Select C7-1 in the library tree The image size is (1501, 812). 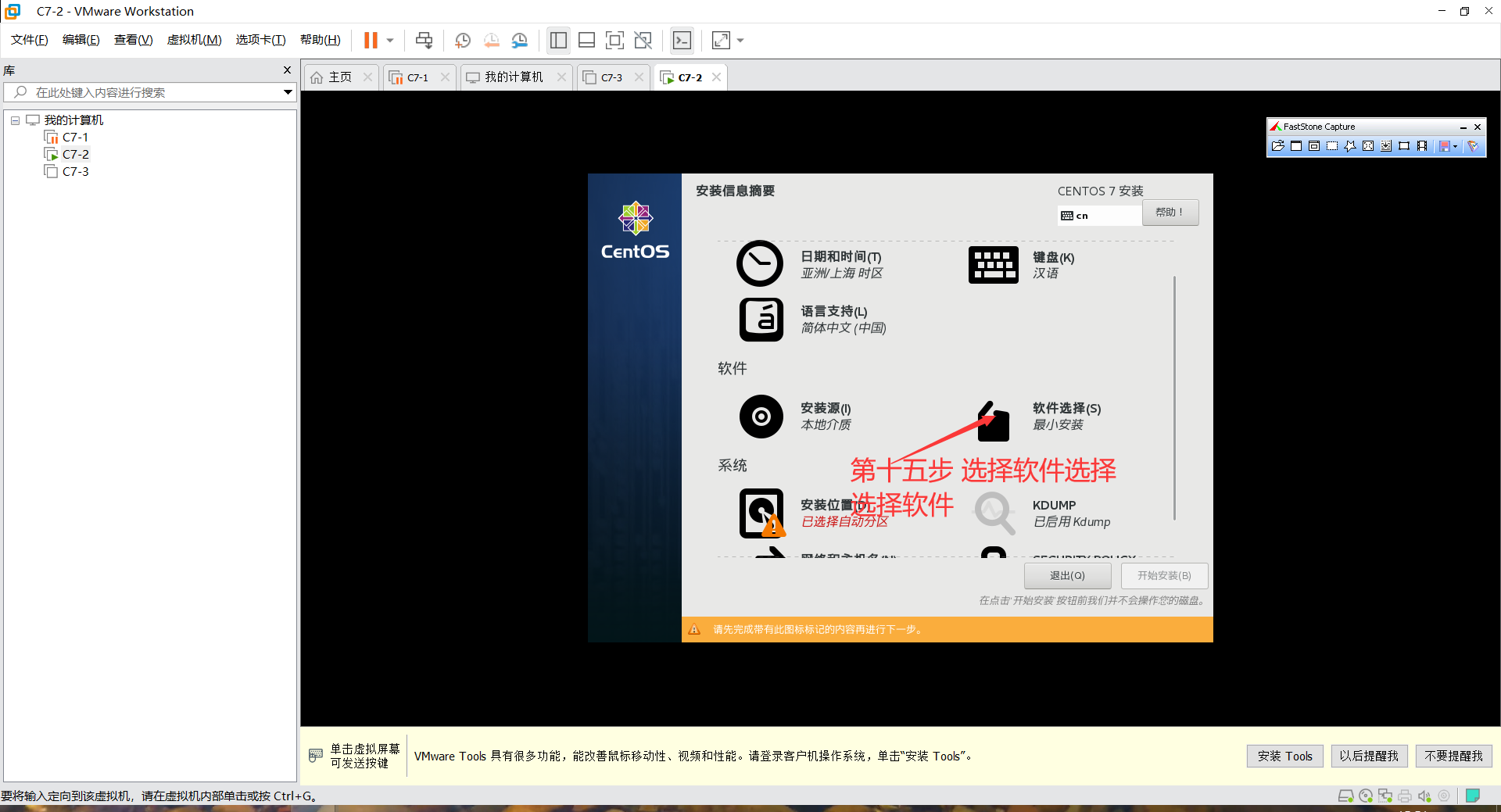point(75,138)
